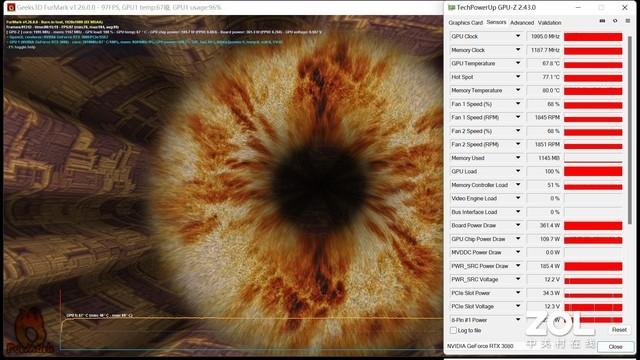Select the NVIDIA GeForce RTX 3080 device selector
Viewport: 640px width, 360px height.
coord(481,346)
